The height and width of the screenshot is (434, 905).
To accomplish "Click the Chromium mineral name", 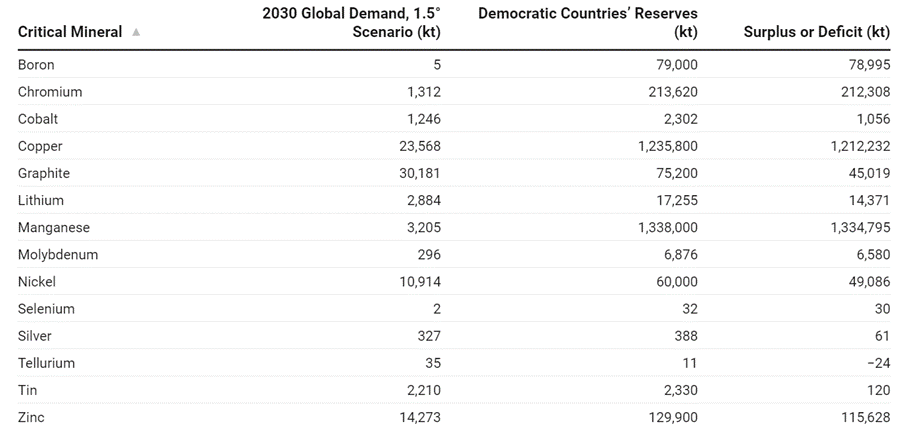I will pos(50,92).
